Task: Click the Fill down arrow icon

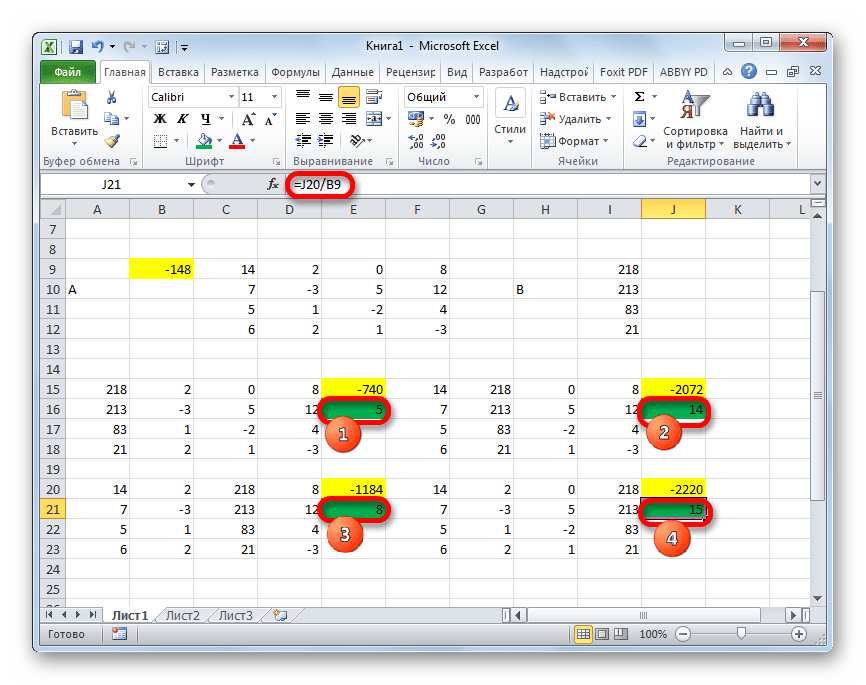Action: (x=639, y=119)
